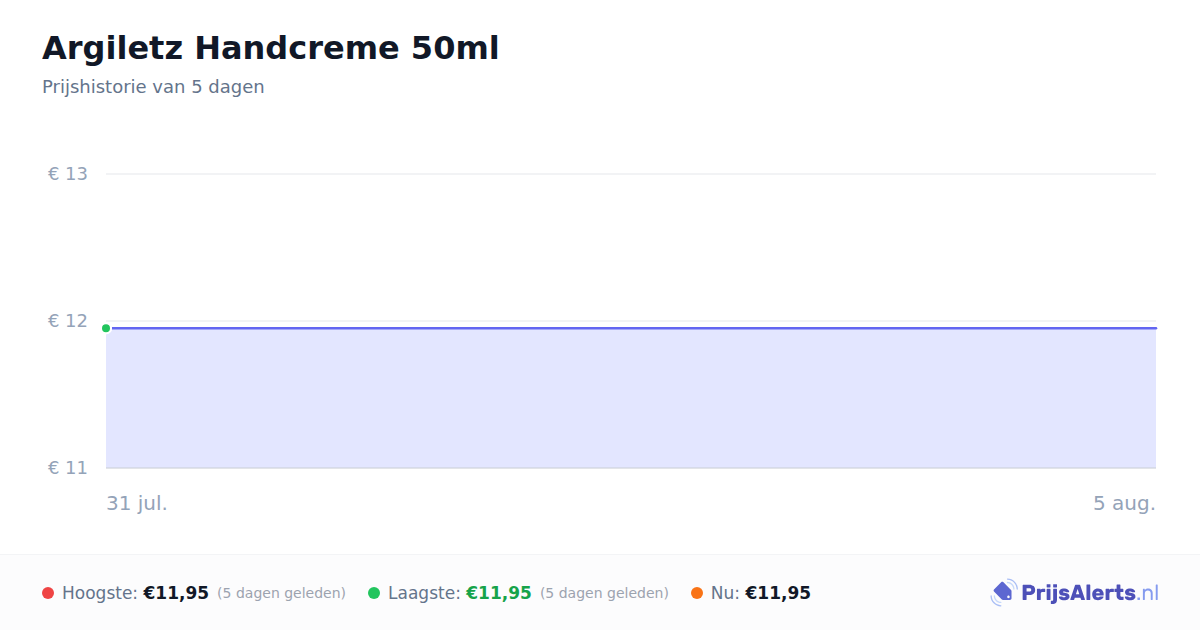Click the PrijsAlerts price tag logo icon

[1004, 593]
